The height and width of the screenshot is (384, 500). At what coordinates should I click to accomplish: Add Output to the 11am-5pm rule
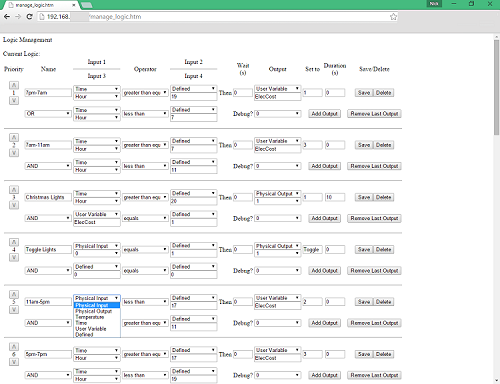(x=324, y=323)
